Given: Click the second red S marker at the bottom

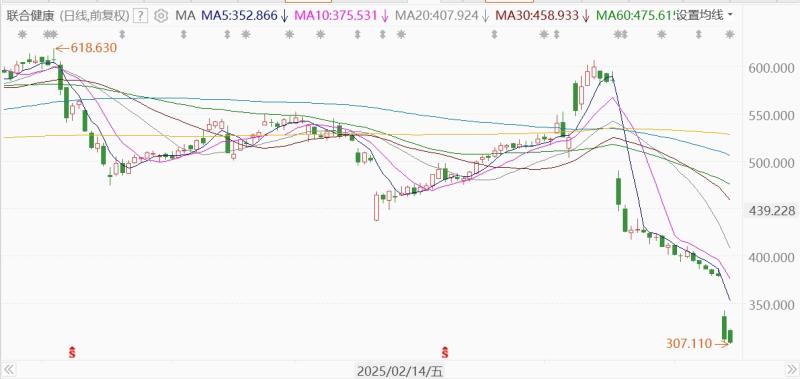Looking at the screenshot, I should click(x=445, y=352).
